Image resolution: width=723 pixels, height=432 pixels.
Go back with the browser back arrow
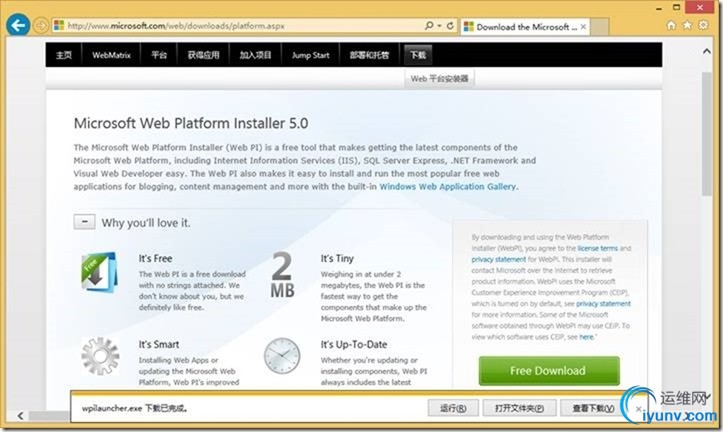pyautogui.click(x=18, y=25)
